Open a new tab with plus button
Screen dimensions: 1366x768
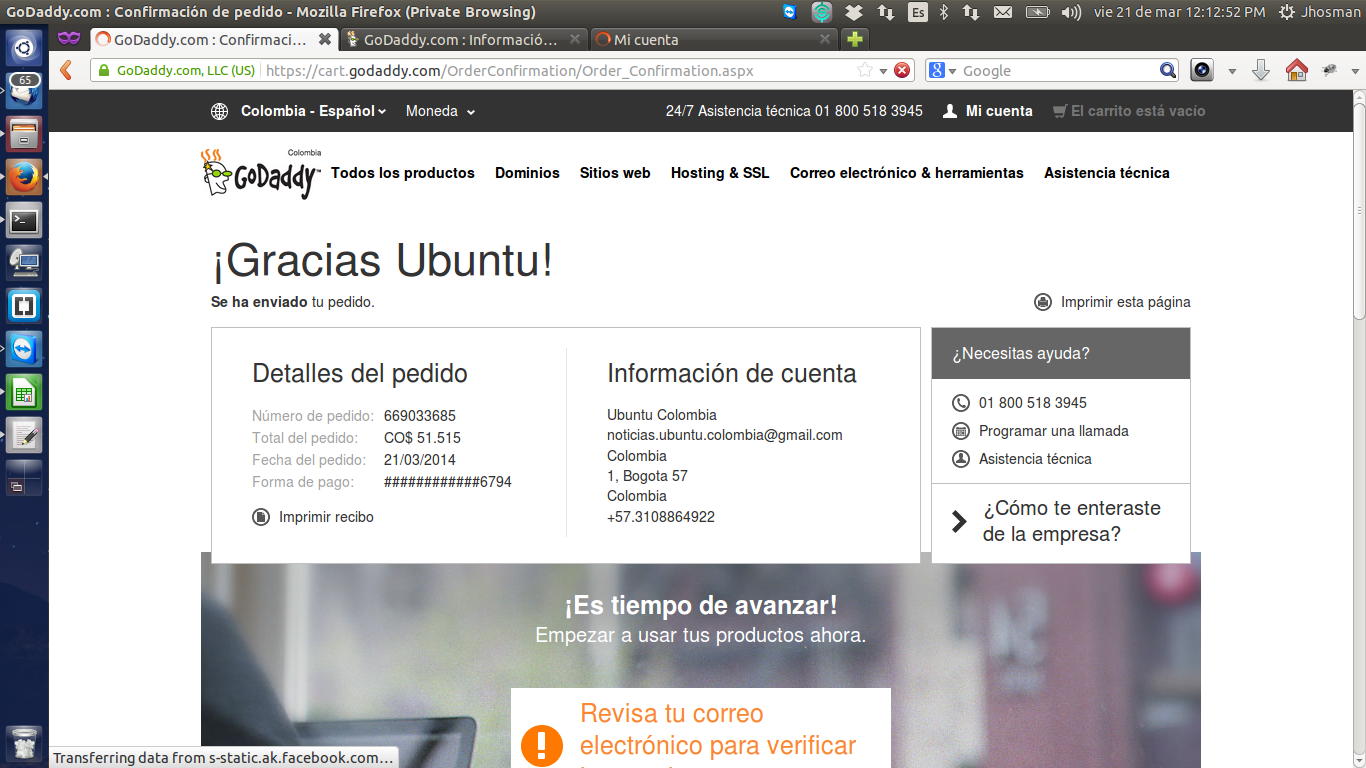[854, 40]
